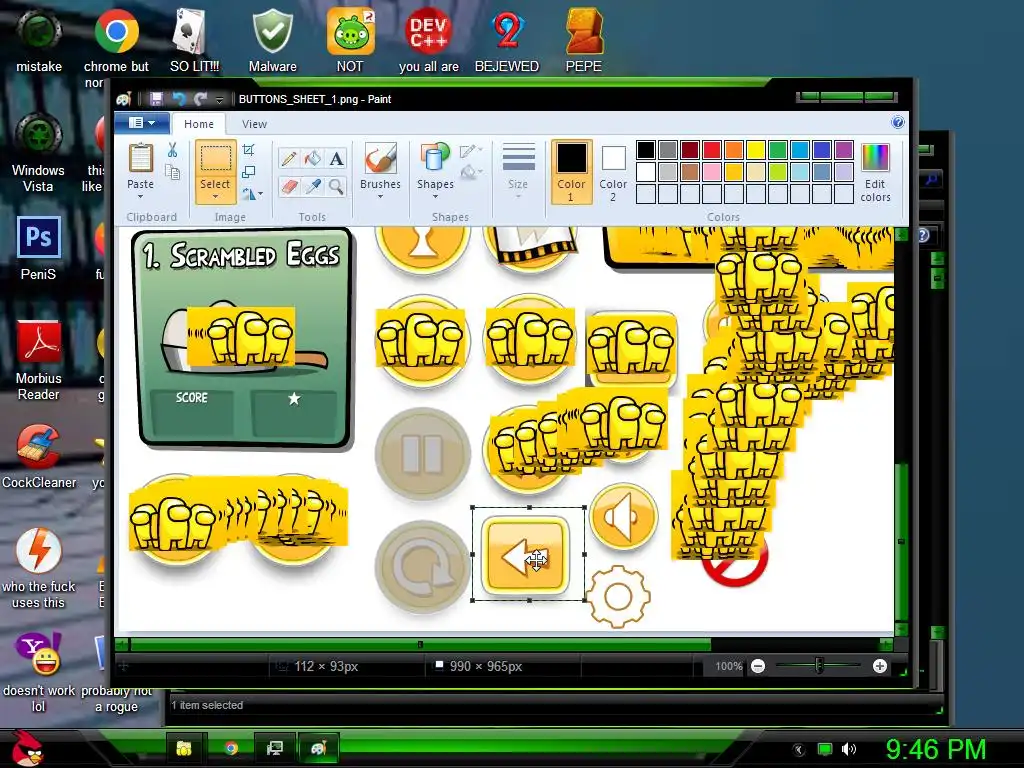This screenshot has width=1024, height=768.
Task: Click the Paste clipboard icon
Action: point(140,158)
